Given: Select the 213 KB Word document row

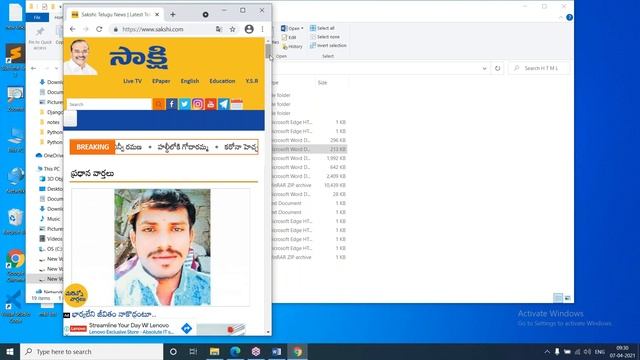Looking at the screenshot, I should tap(309, 149).
